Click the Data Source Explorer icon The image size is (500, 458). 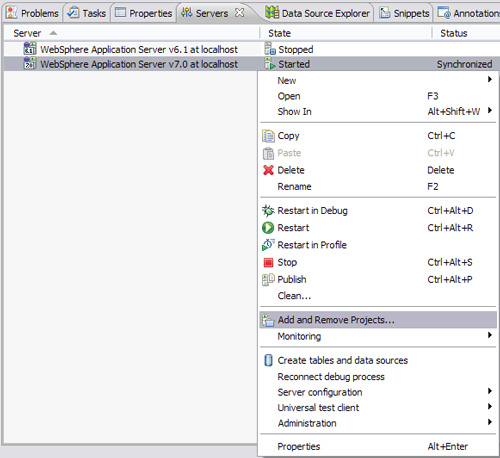272,13
